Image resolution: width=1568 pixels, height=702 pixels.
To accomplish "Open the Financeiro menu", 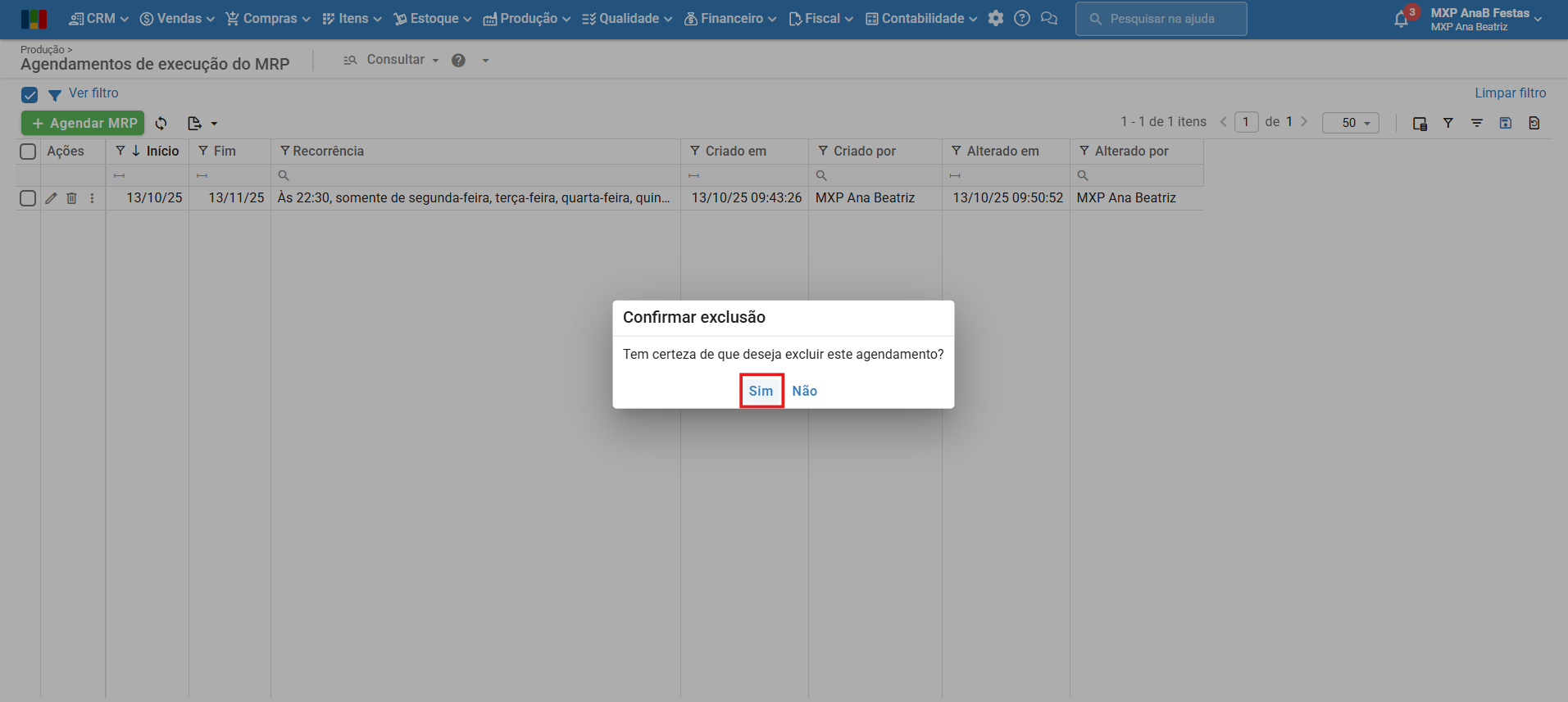I will pos(730,18).
